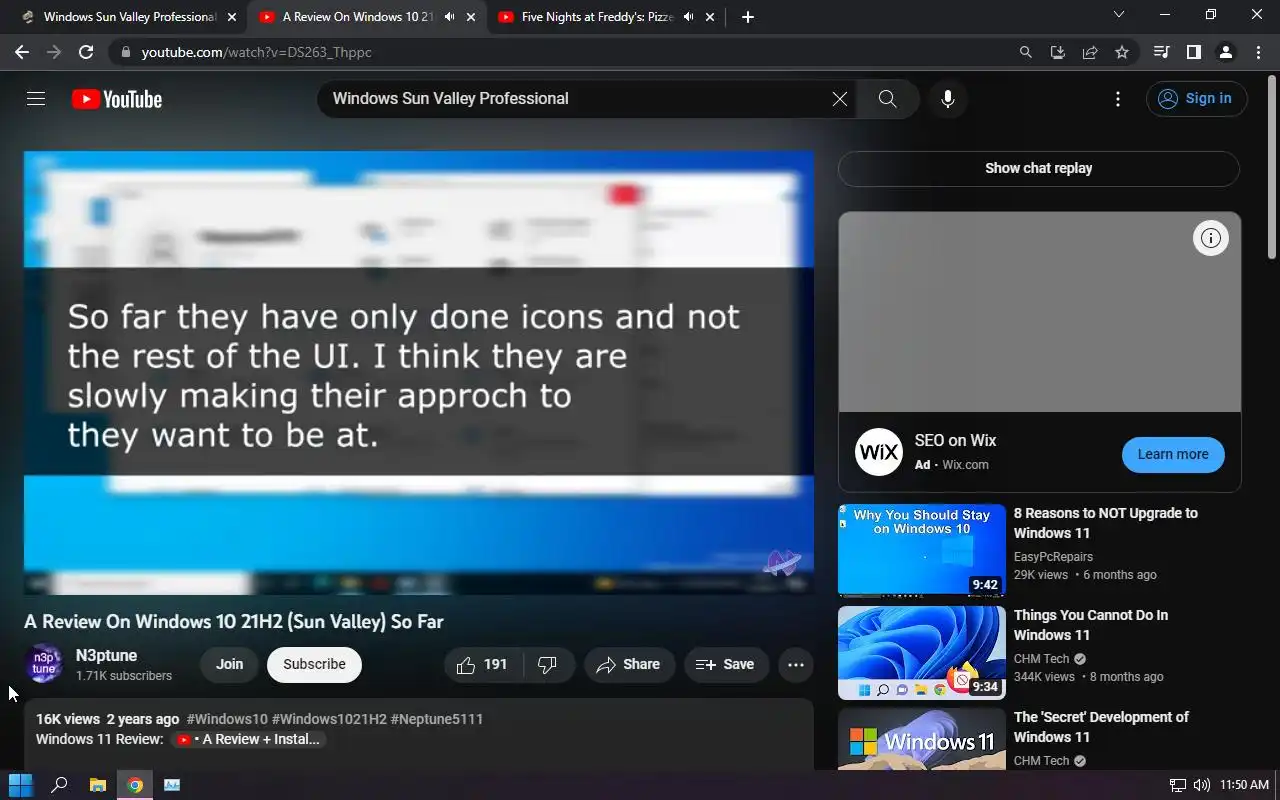Click Learn more on Wix ad
The height and width of the screenshot is (800, 1280).
tap(1173, 454)
